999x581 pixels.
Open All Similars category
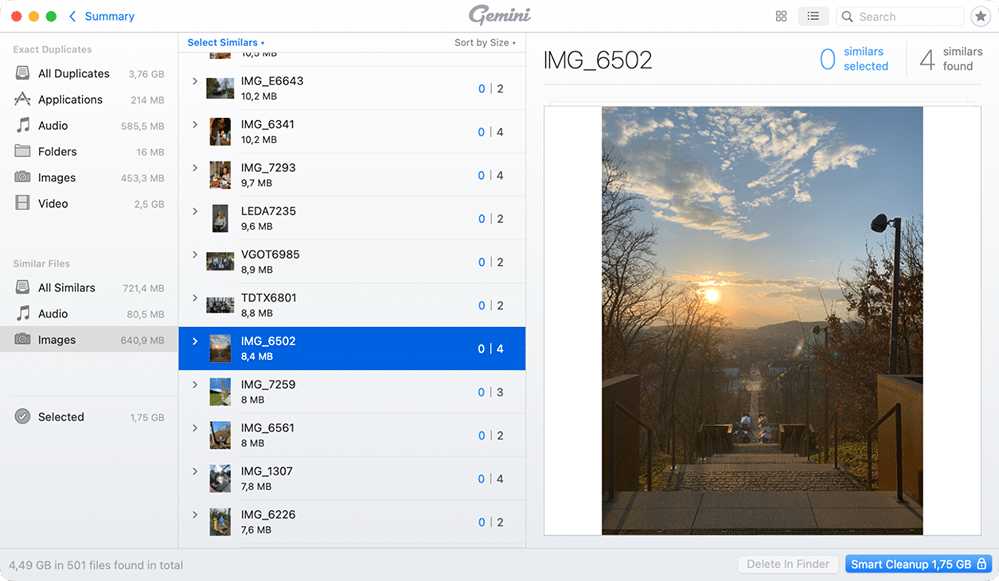click(89, 287)
